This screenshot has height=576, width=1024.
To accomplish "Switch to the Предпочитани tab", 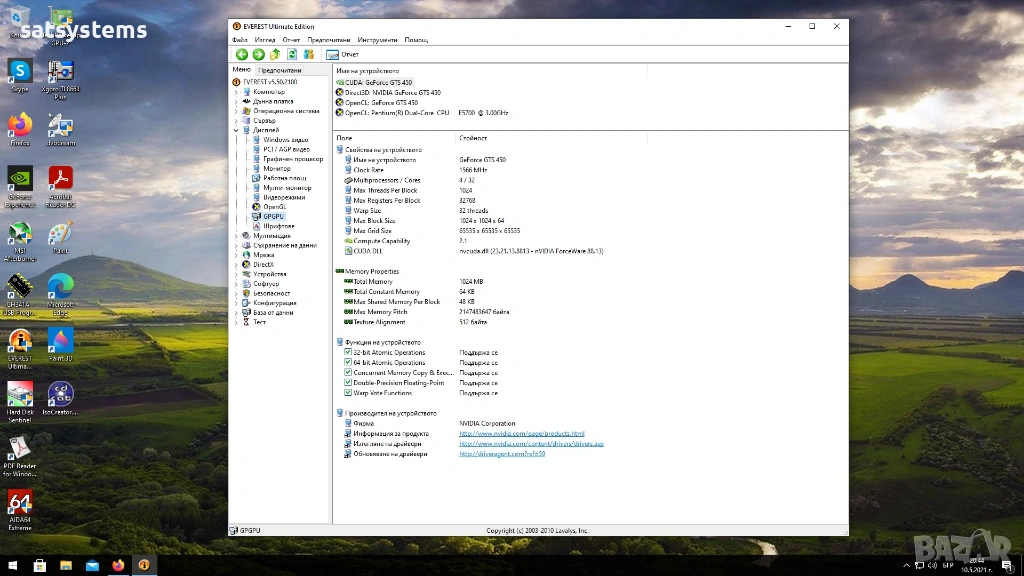I will coord(279,70).
